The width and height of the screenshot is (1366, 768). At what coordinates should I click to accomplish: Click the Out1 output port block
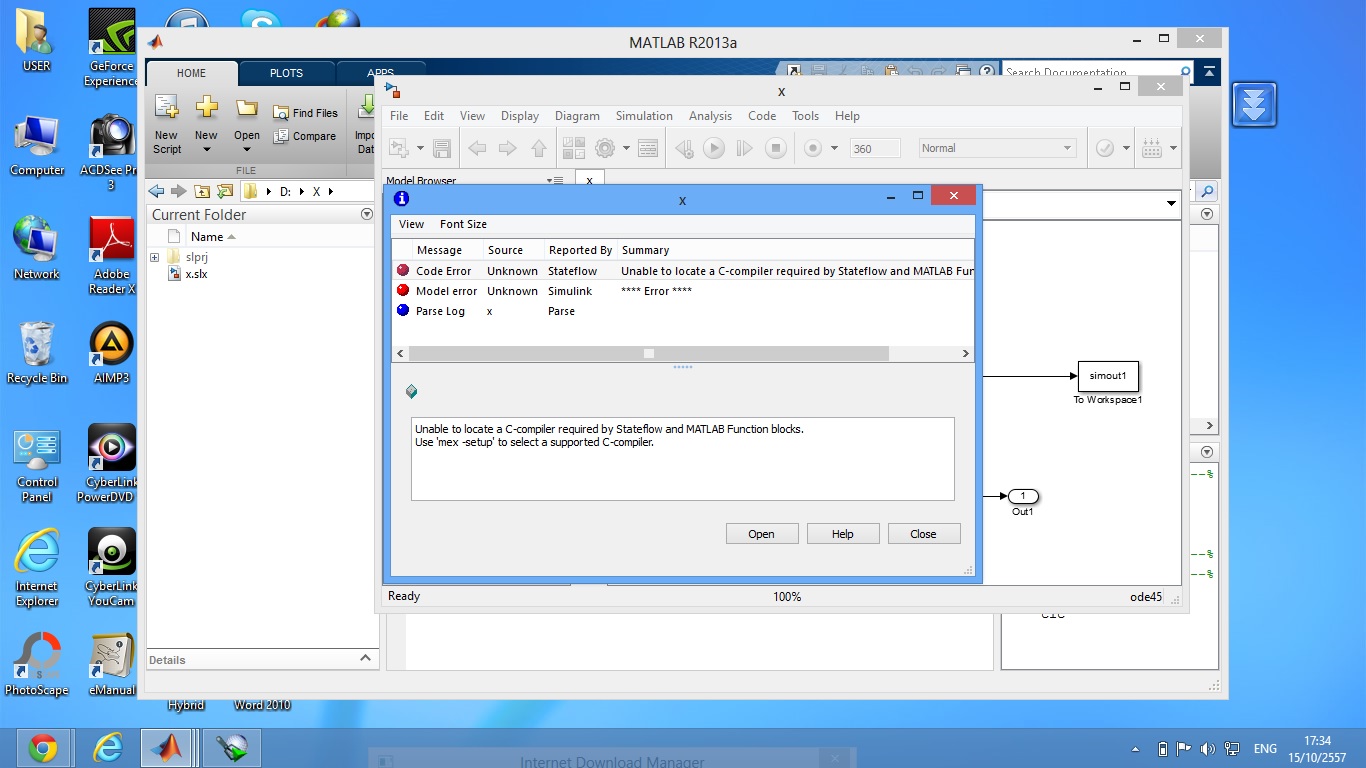1023,496
